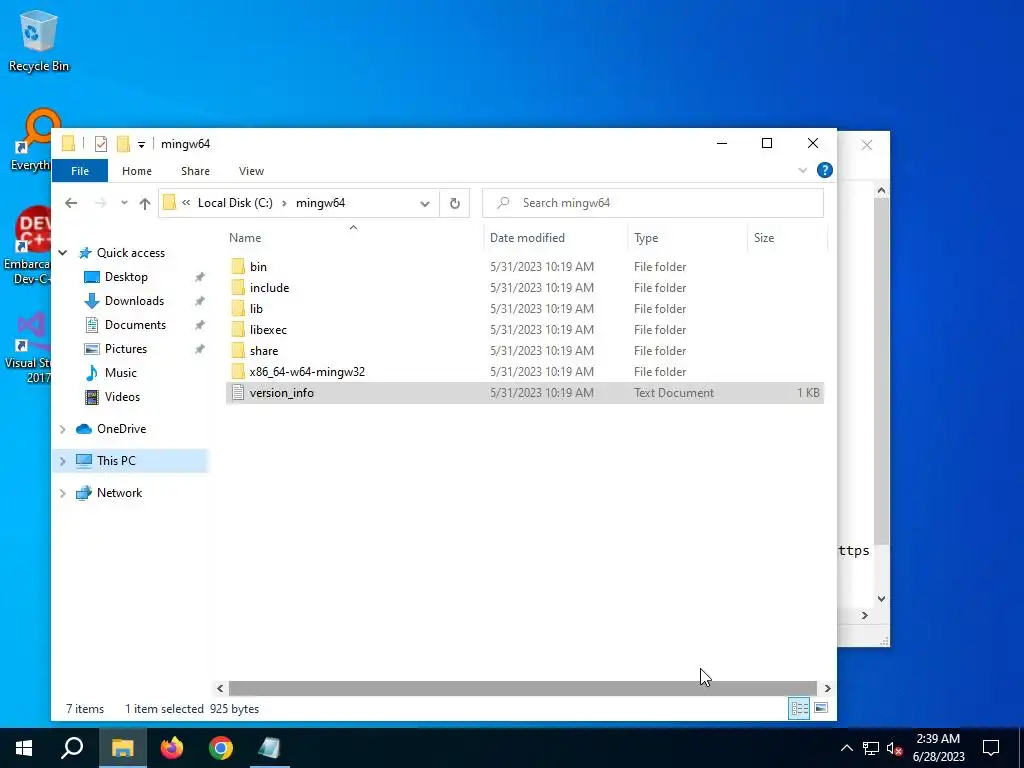The image size is (1024, 768).
Task: Expand the Network tree node
Action: pos(63,493)
